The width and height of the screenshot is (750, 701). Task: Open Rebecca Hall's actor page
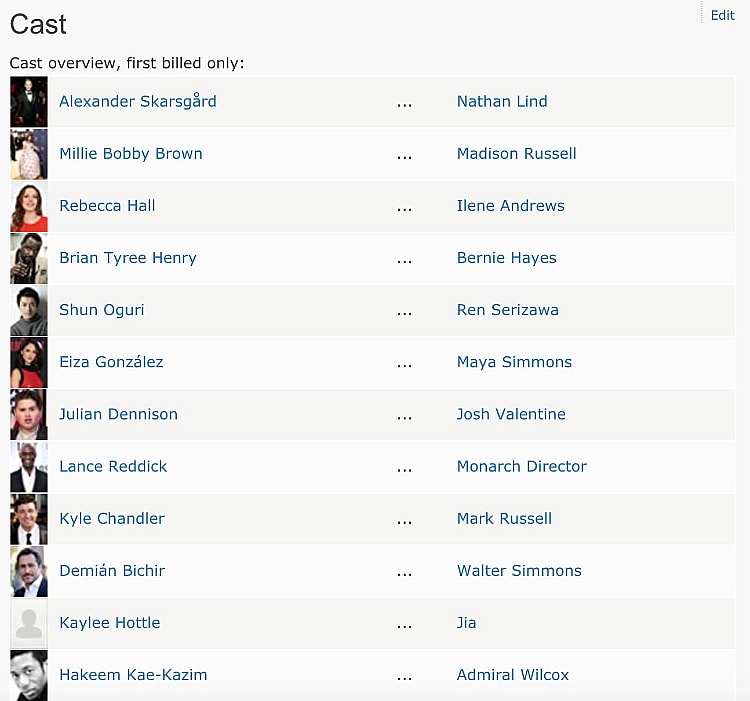(x=107, y=205)
